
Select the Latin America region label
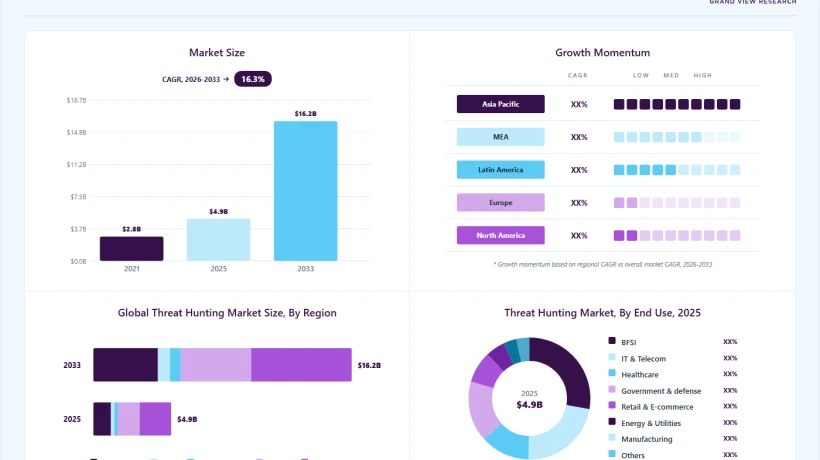(x=500, y=170)
